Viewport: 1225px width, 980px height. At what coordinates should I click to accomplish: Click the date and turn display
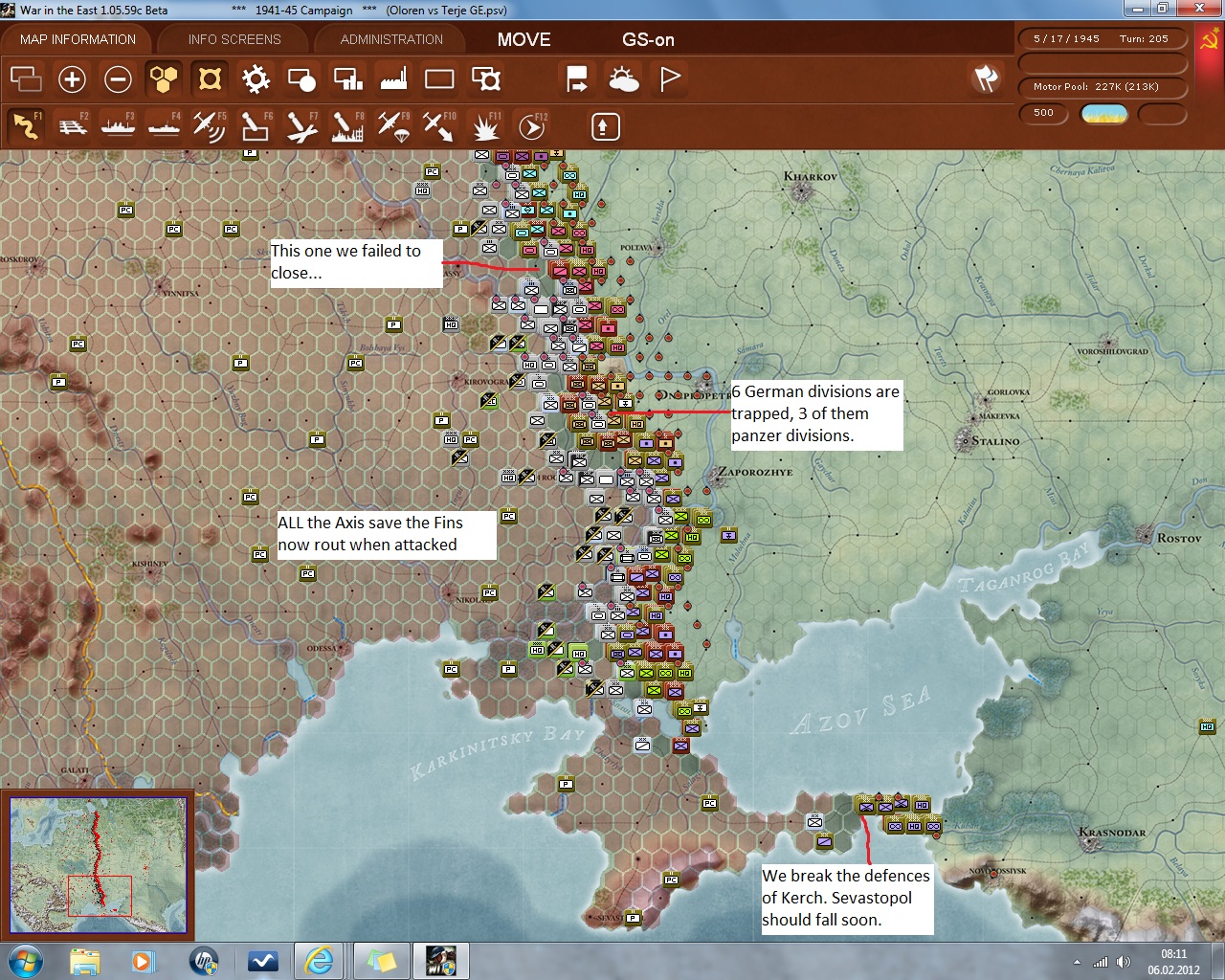tap(1101, 39)
